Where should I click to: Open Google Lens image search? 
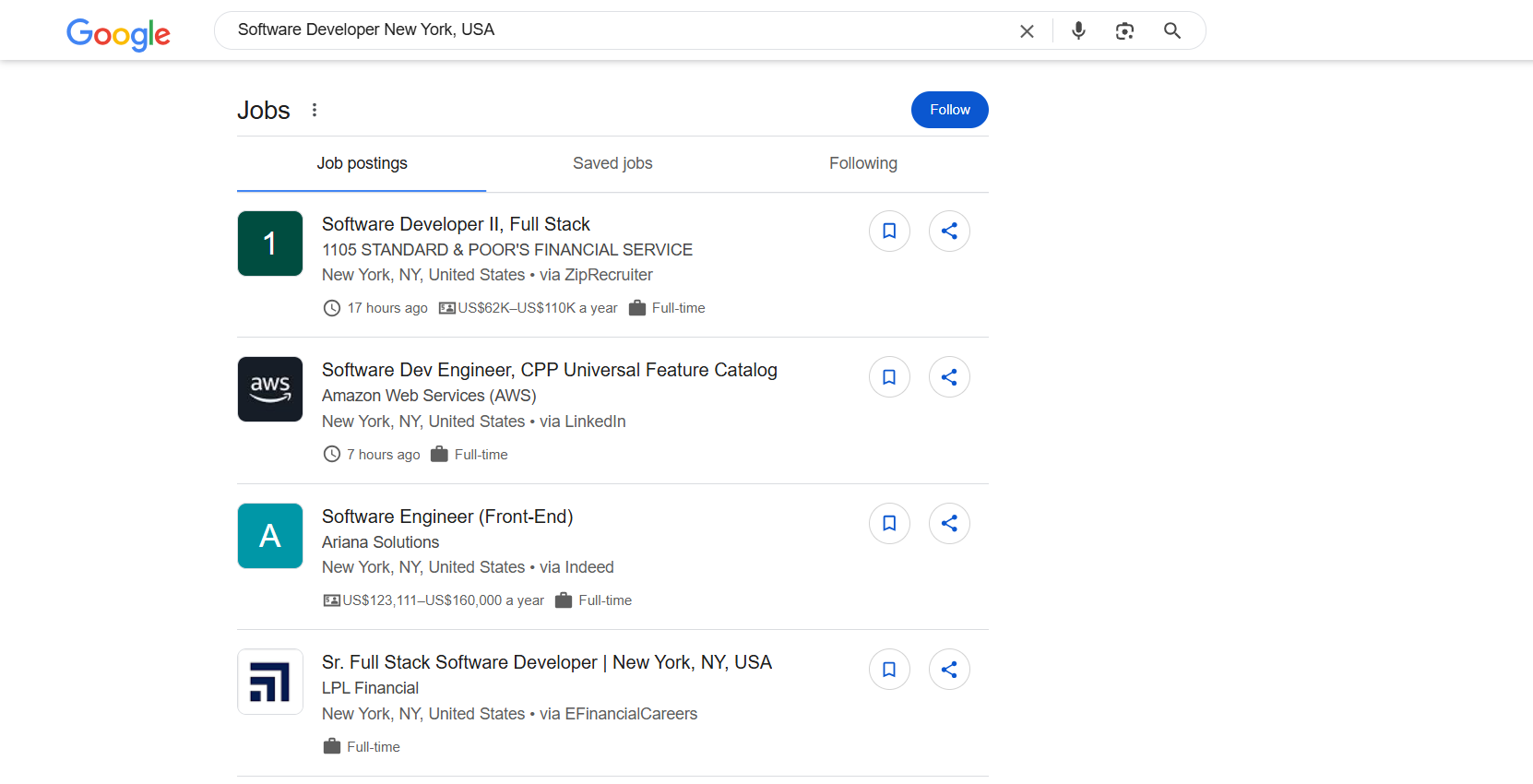pyautogui.click(x=1124, y=31)
